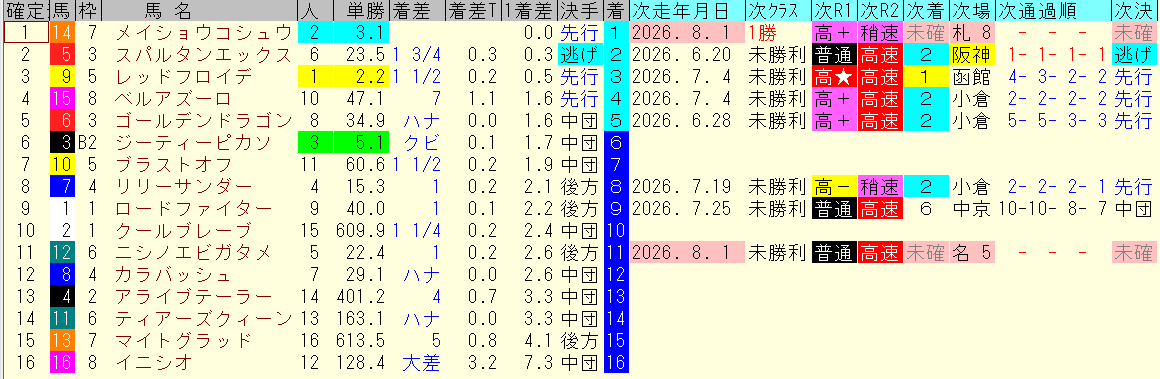Click the 1勝 class cell
The width and height of the screenshot is (1160, 379).
(777, 32)
